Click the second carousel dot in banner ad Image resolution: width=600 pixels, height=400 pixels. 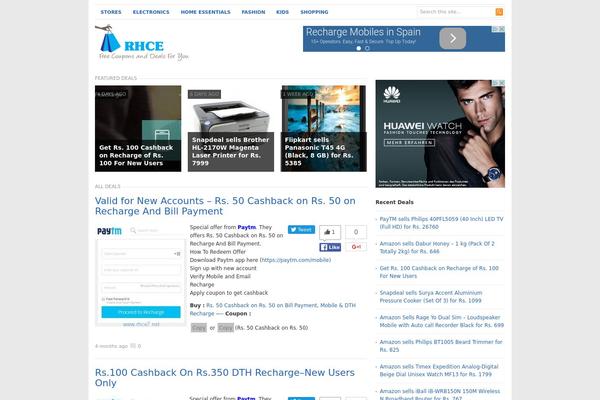[x=367, y=48]
